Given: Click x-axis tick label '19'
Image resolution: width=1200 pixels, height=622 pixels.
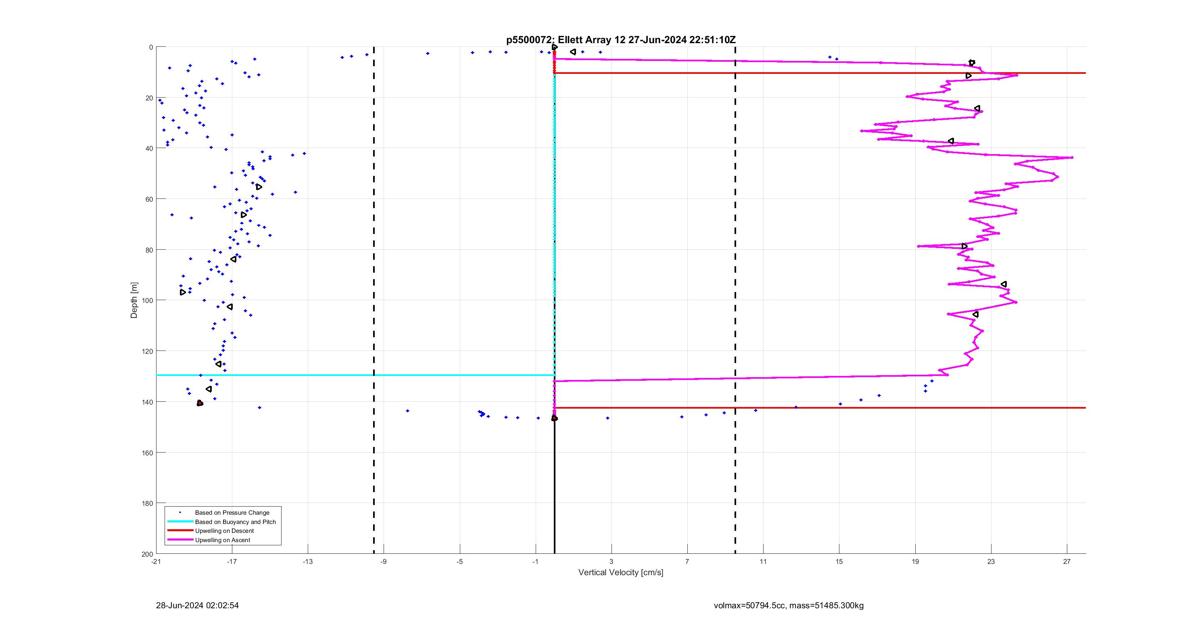Looking at the screenshot, I should click(x=915, y=561).
